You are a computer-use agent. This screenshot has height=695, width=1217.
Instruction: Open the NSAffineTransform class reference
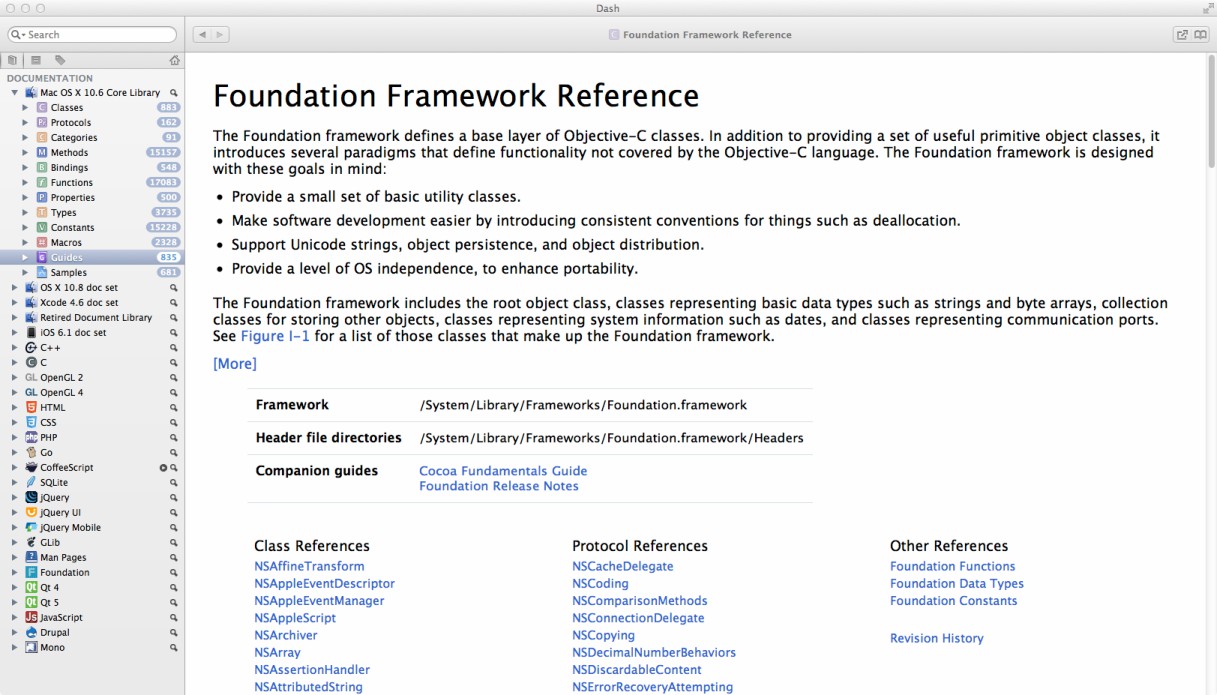click(309, 566)
